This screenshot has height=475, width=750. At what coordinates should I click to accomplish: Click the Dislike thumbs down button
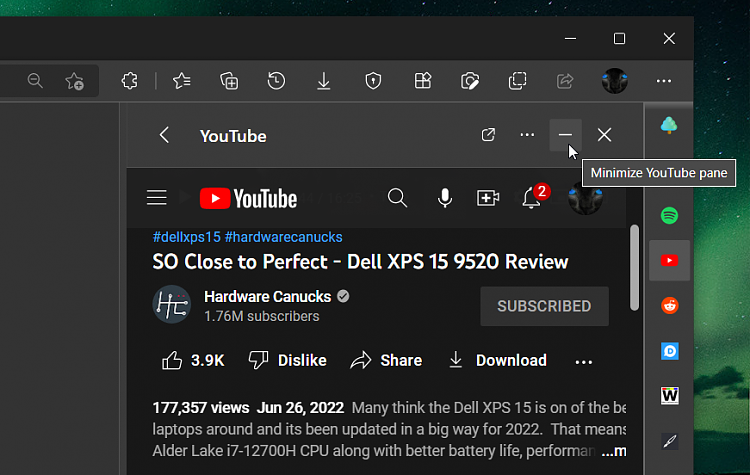(287, 360)
